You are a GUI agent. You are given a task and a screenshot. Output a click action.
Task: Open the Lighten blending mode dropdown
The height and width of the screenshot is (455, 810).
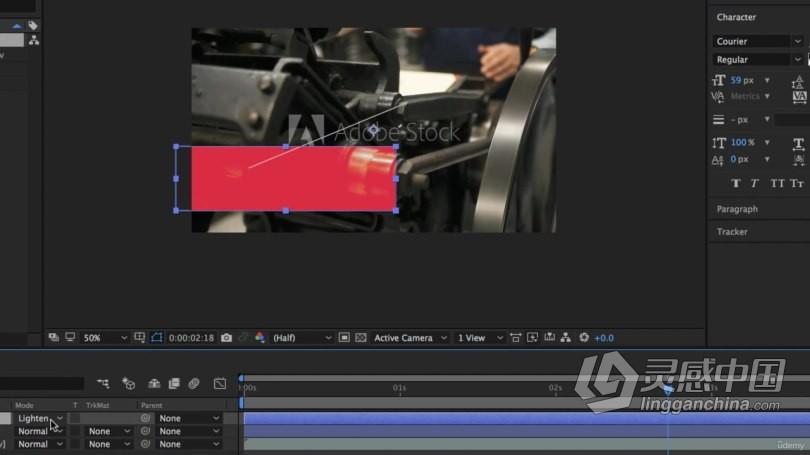[x=40, y=418]
